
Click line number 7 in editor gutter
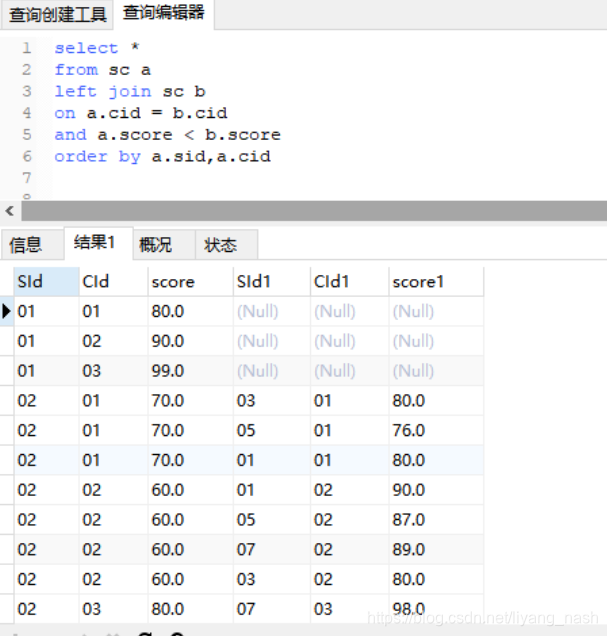coord(27,178)
